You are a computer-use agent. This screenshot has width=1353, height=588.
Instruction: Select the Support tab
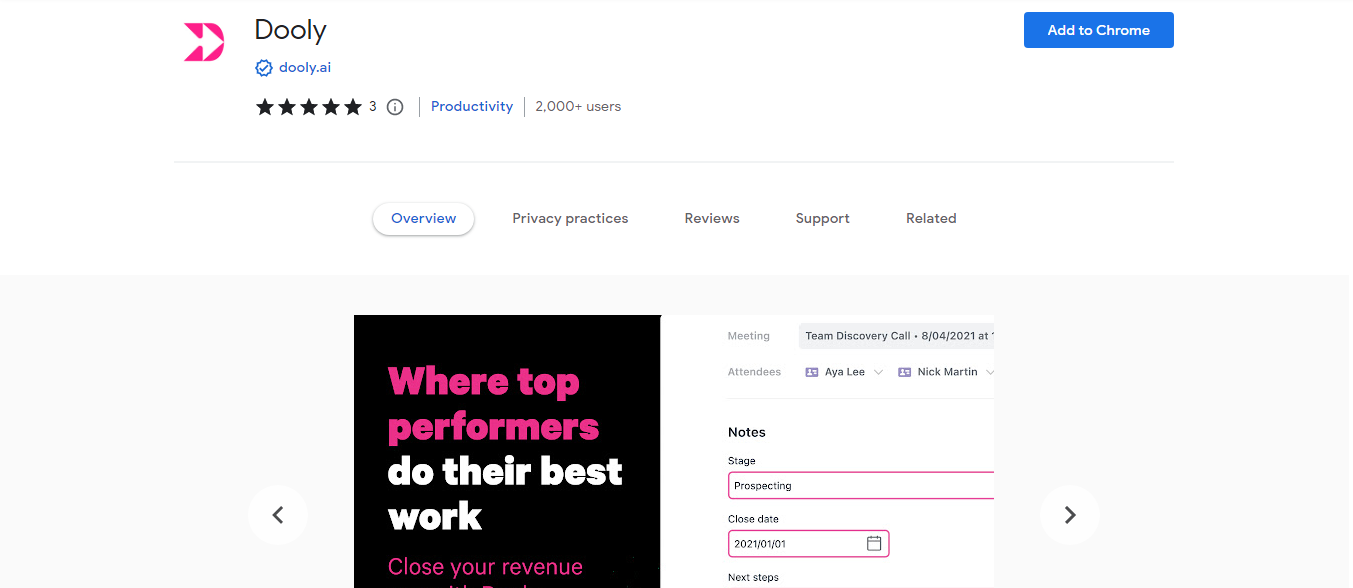pos(822,218)
